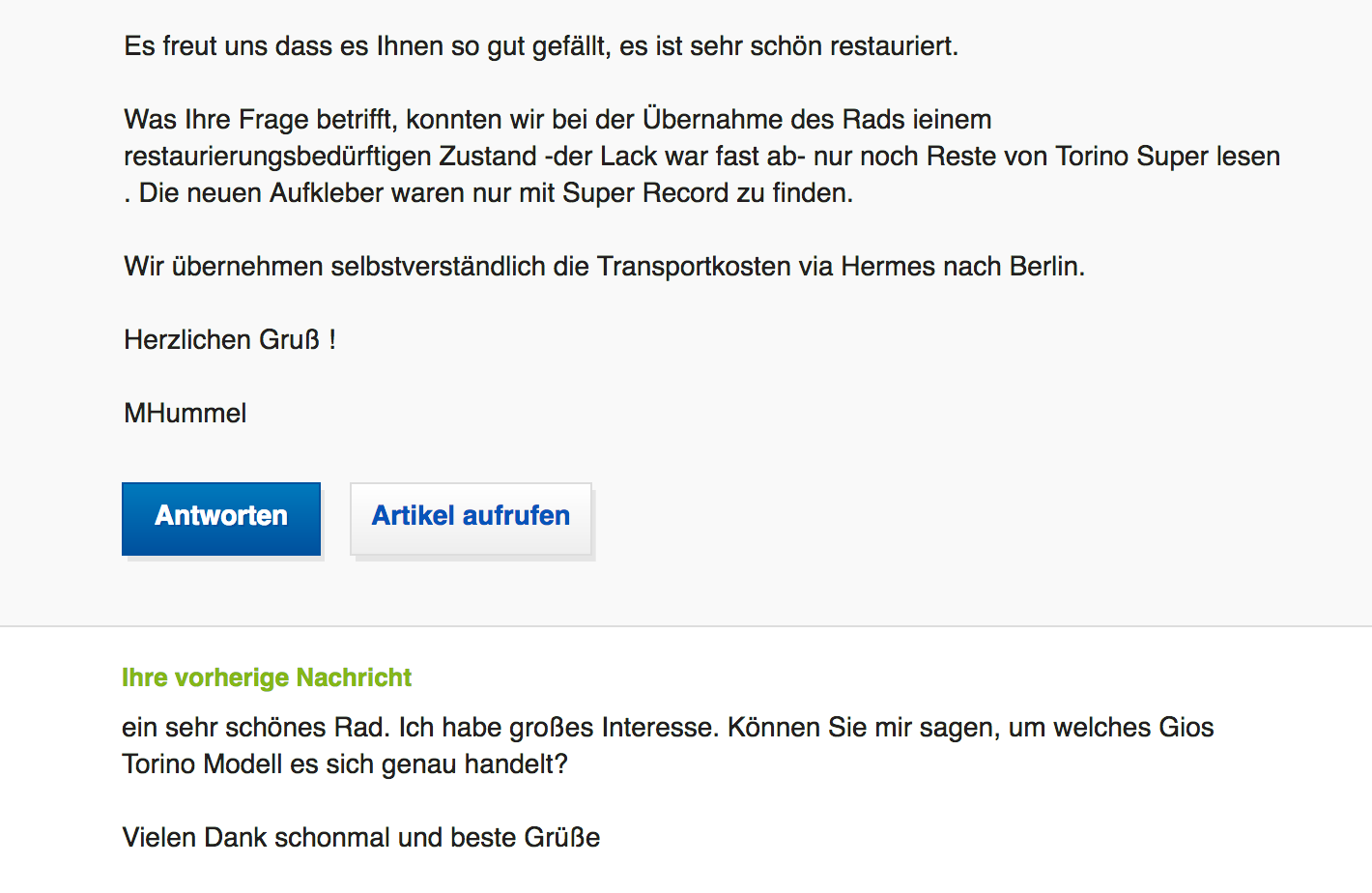Click the horizontal divider above previous message
Image resolution: width=1372 pixels, height=893 pixels.
click(686, 626)
